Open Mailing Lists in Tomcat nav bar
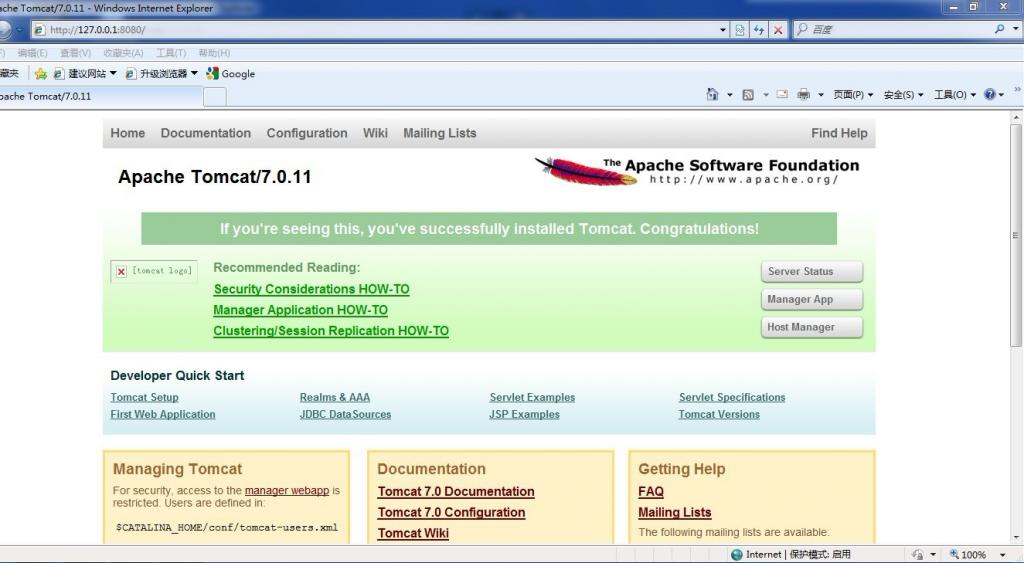The image size is (1024, 563). click(x=440, y=133)
